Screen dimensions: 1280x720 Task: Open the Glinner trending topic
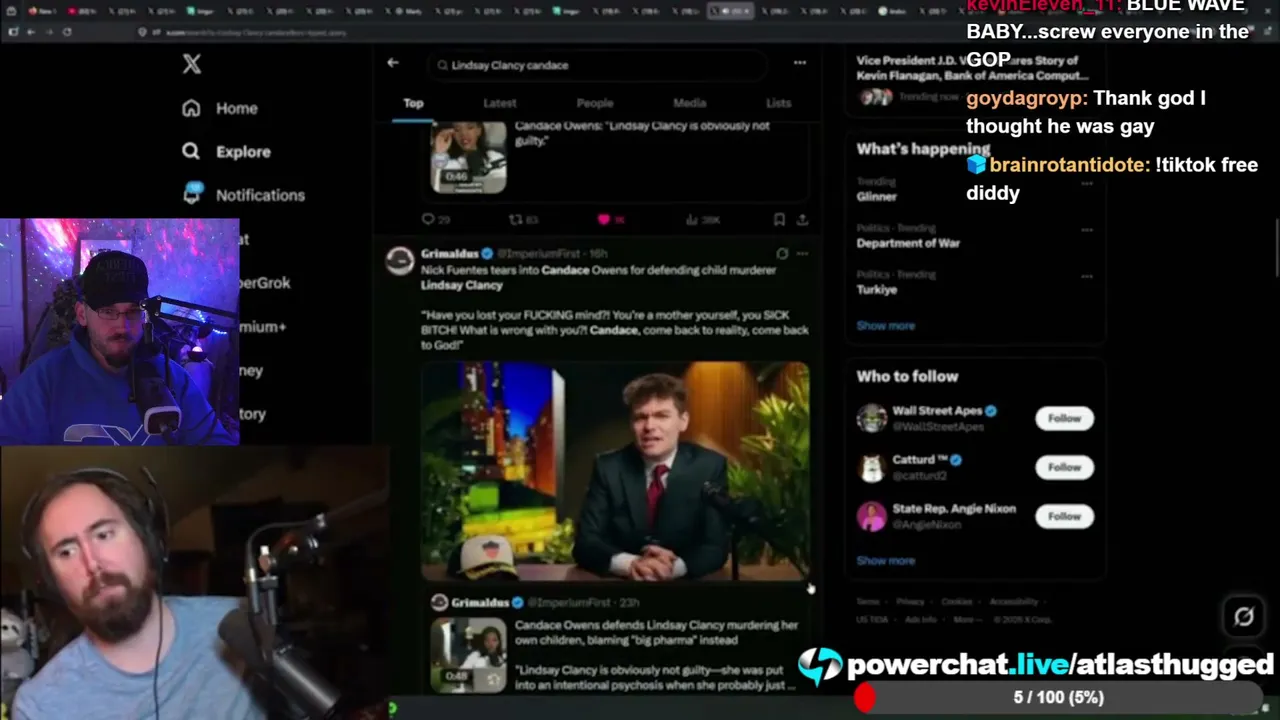click(x=876, y=197)
